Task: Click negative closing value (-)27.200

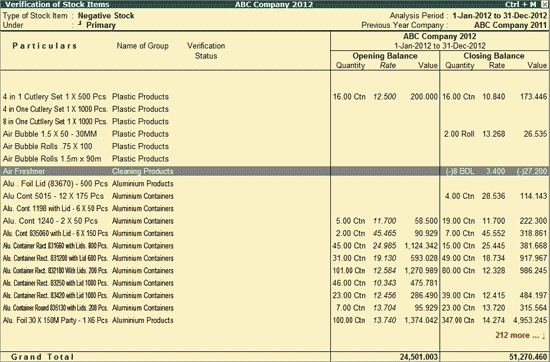Action: pyautogui.click(x=532, y=171)
